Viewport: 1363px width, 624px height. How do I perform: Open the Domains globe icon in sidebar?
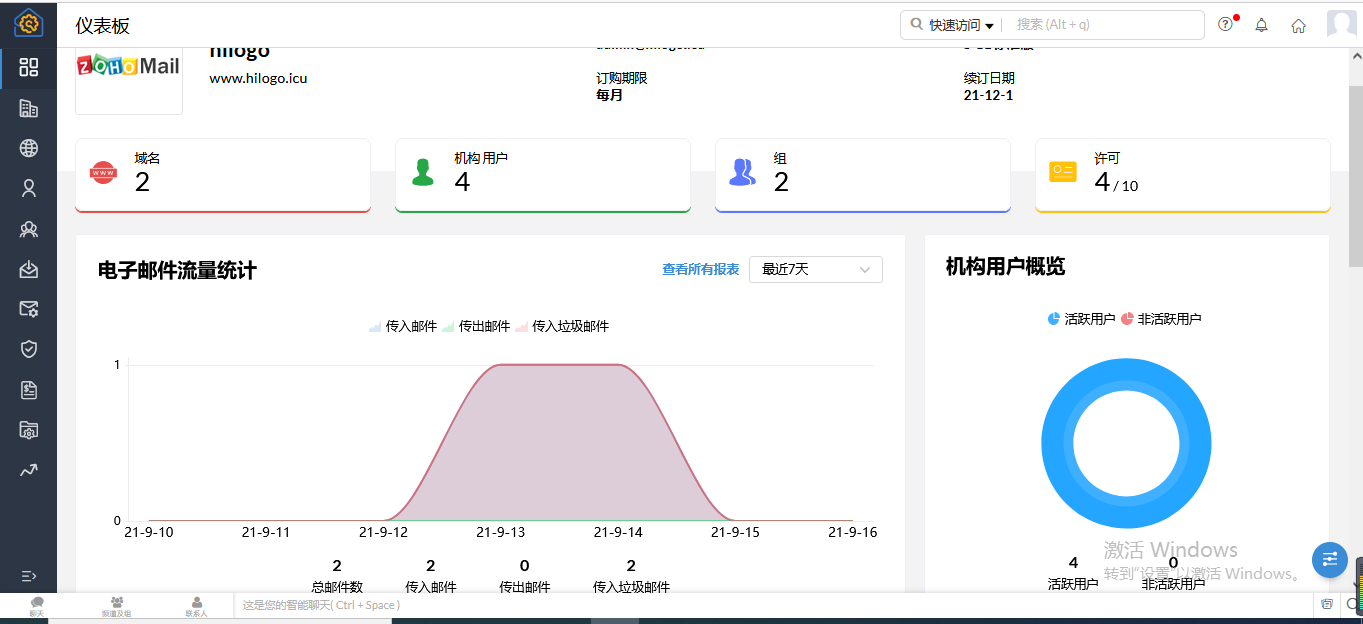pyautogui.click(x=28, y=148)
